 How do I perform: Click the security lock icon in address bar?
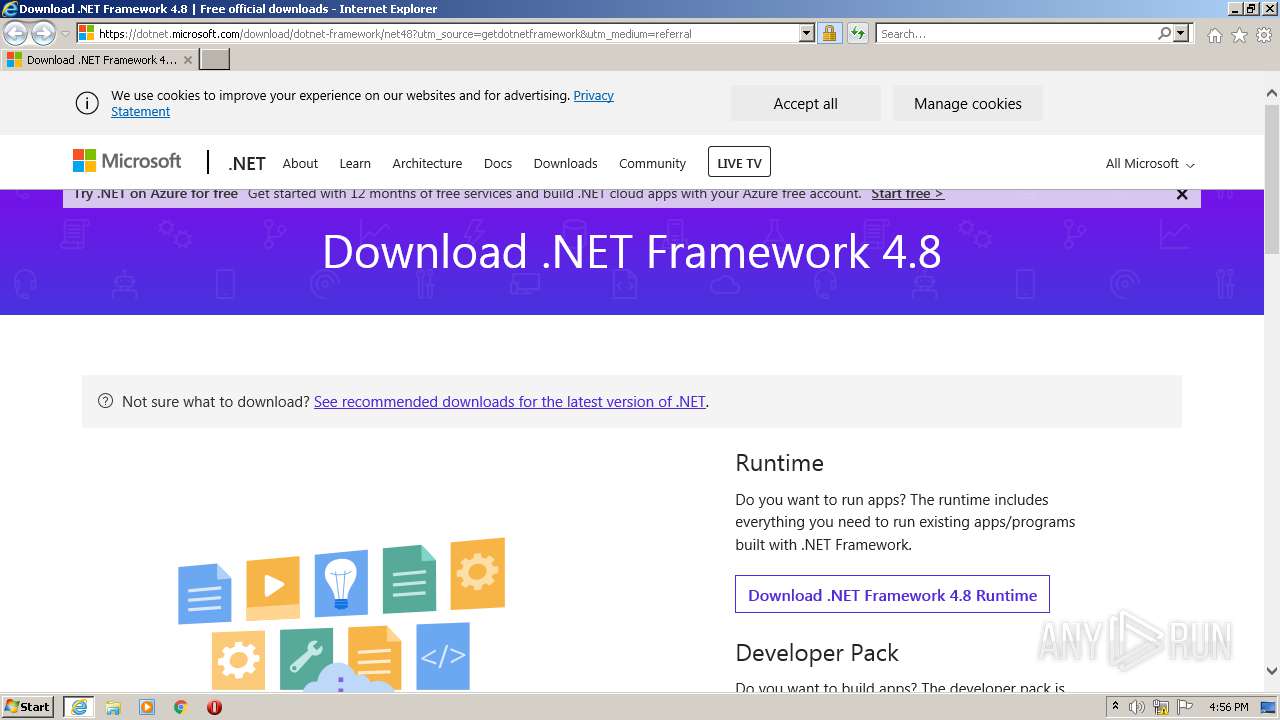tap(829, 33)
